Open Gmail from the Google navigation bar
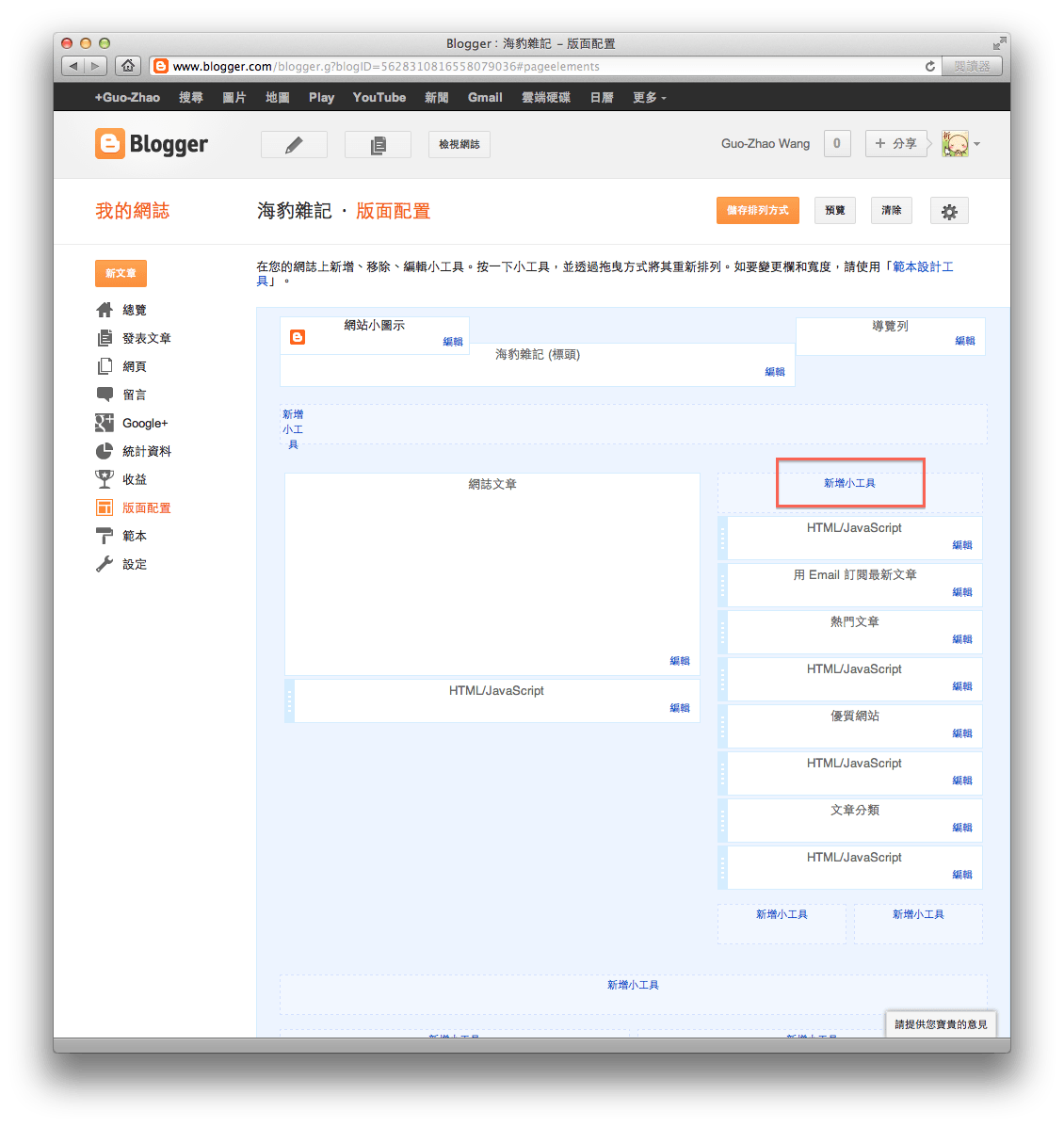Image resolution: width=1064 pixels, height=1127 pixels. pyautogui.click(x=484, y=97)
